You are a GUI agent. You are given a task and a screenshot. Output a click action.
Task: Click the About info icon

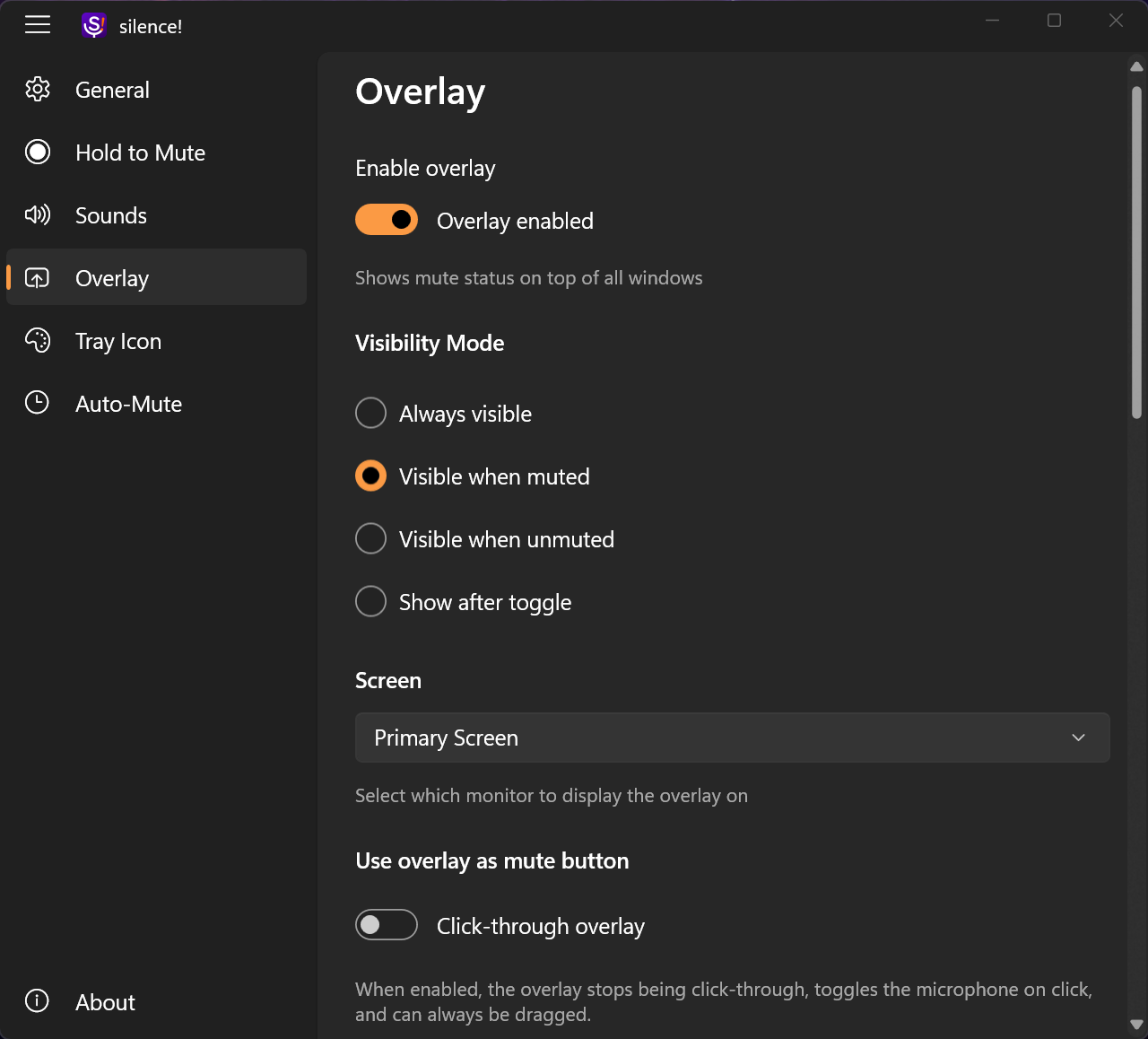[x=38, y=1001]
